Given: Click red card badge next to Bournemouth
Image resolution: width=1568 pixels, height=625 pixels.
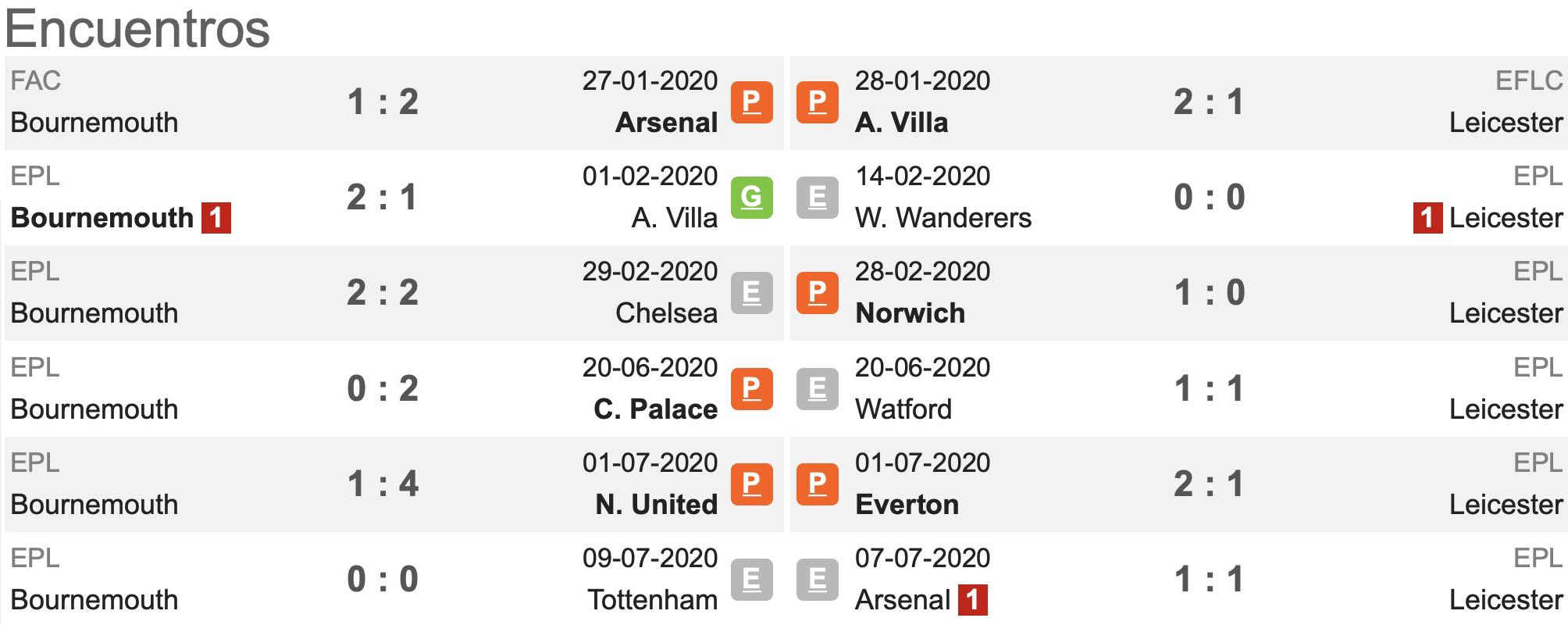Looking at the screenshot, I should pyautogui.click(x=216, y=218).
